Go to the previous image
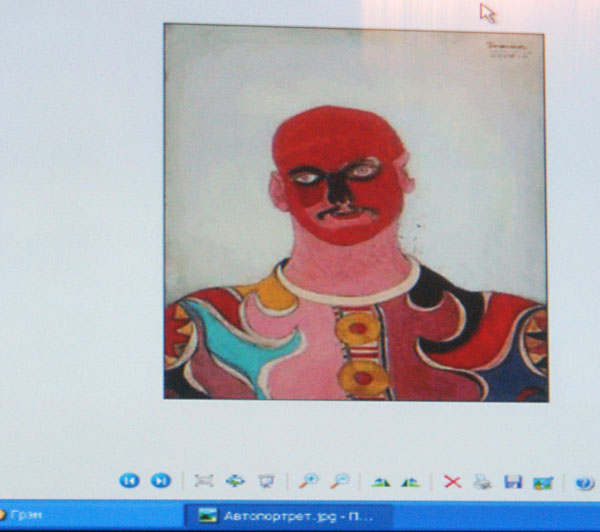This screenshot has height=532, width=600. 129,481
